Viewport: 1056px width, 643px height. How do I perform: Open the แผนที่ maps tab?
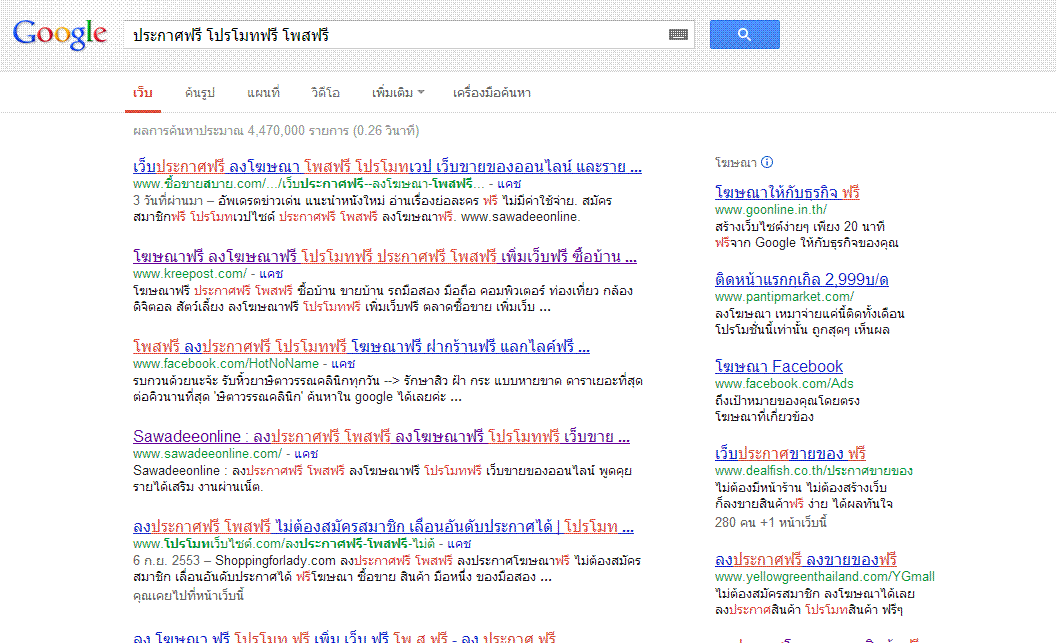pyautogui.click(x=263, y=93)
